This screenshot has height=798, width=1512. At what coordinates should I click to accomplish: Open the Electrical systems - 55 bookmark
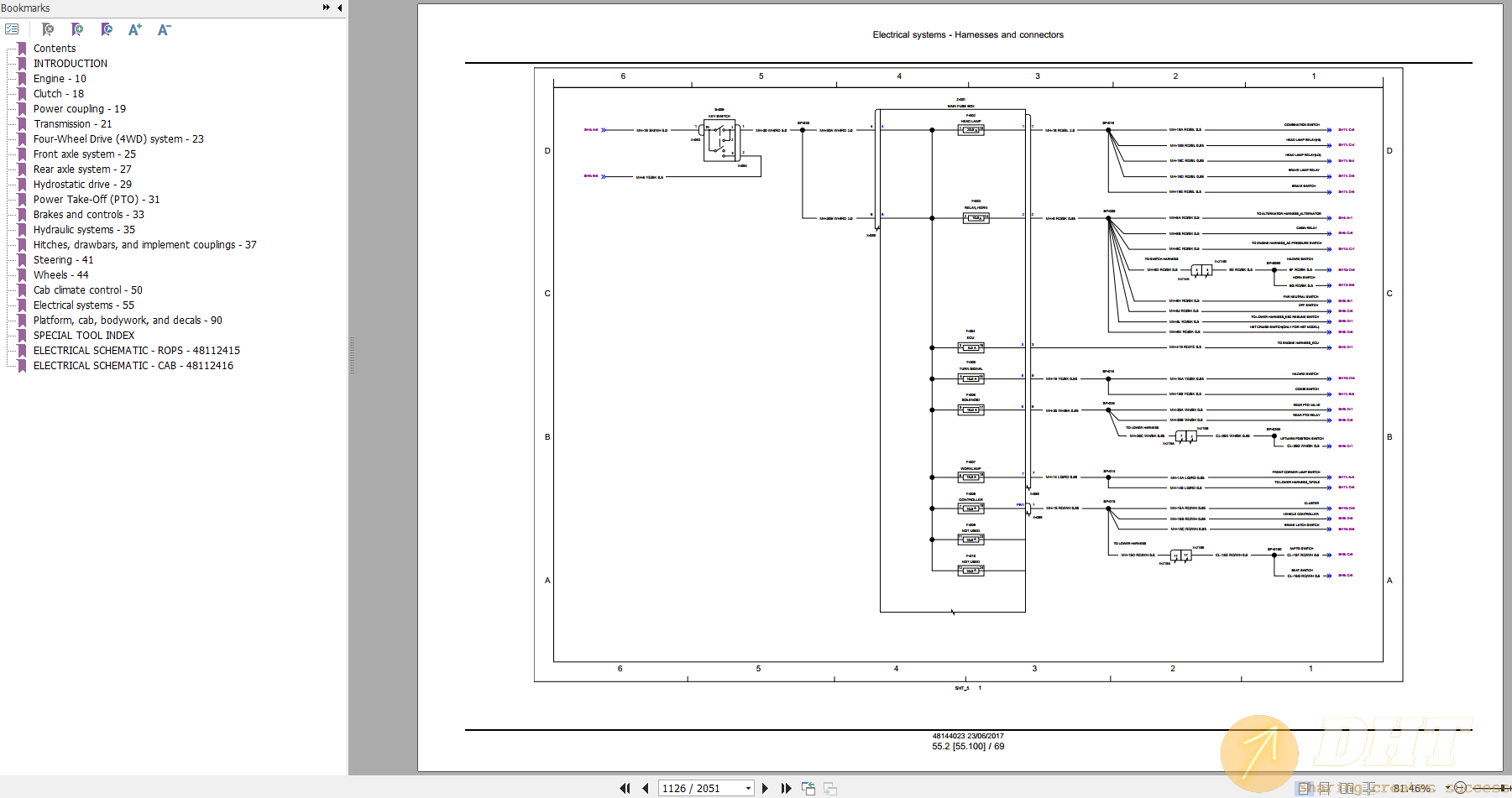click(x=83, y=305)
